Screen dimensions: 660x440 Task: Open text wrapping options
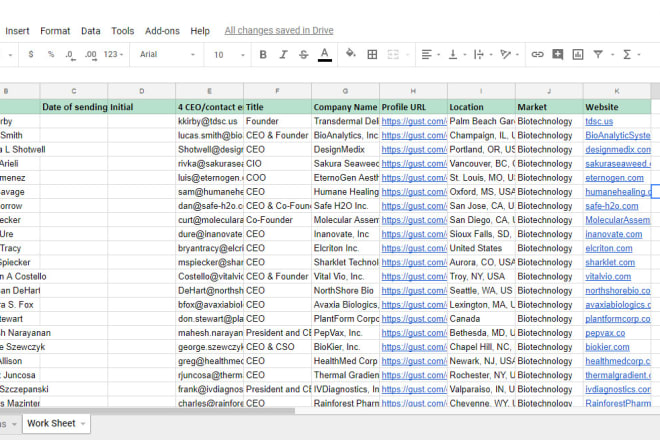(x=479, y=55)
